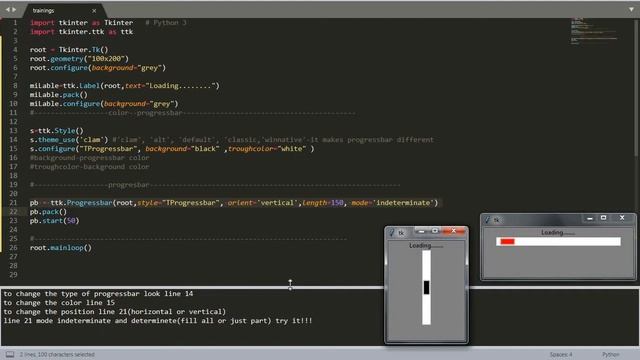Click 'to change the color line 15' text
640x360 pixels.
(x=59, y=303)
